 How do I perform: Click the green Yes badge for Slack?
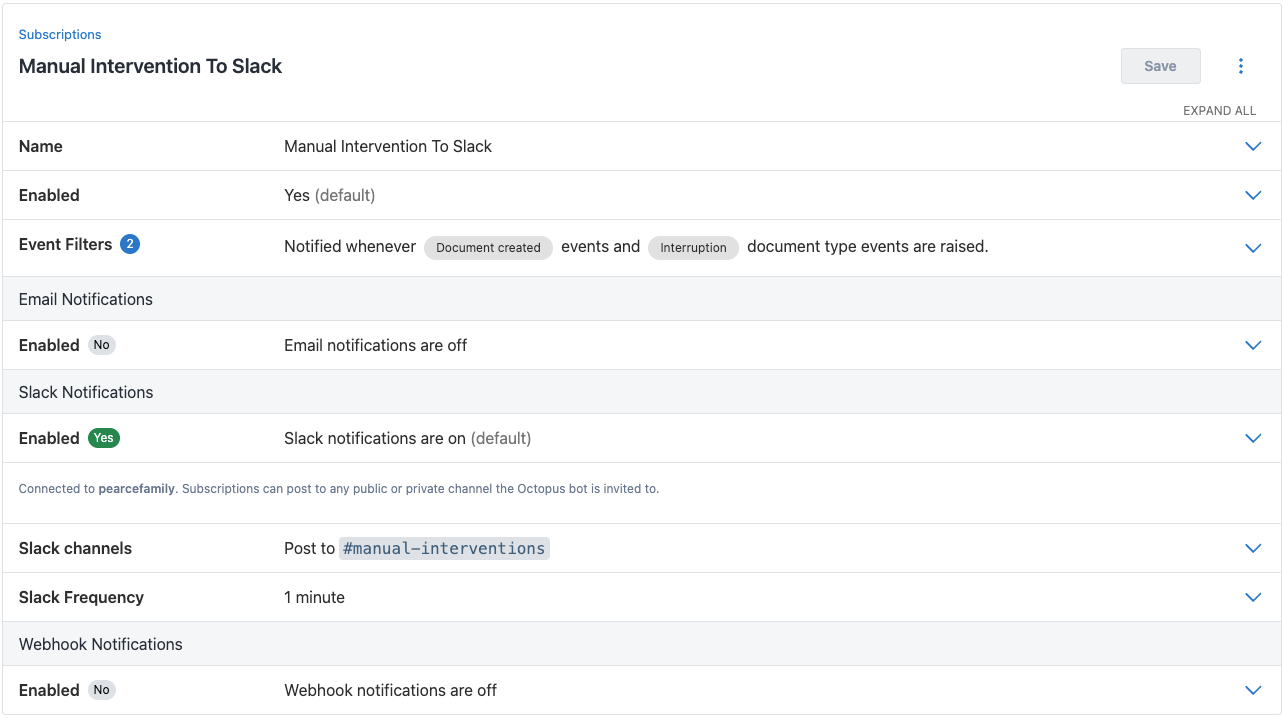tap(103, 438)
